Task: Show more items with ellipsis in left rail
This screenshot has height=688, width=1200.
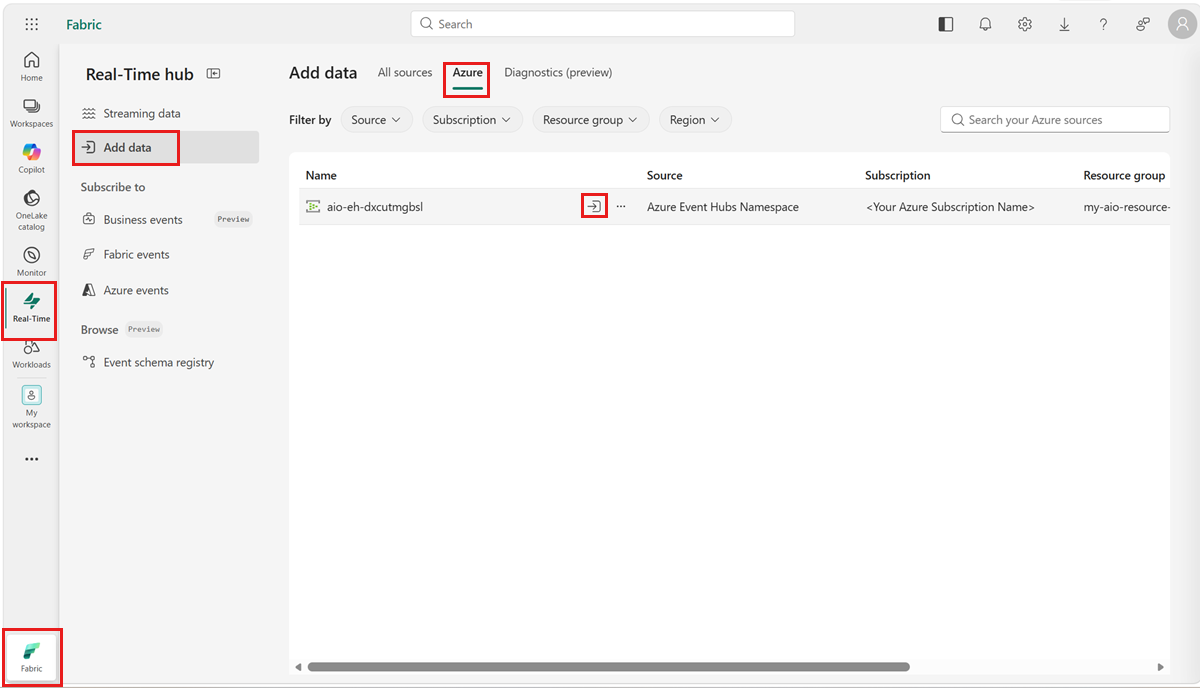Action: pyautogui.click(x=31, y=459)
